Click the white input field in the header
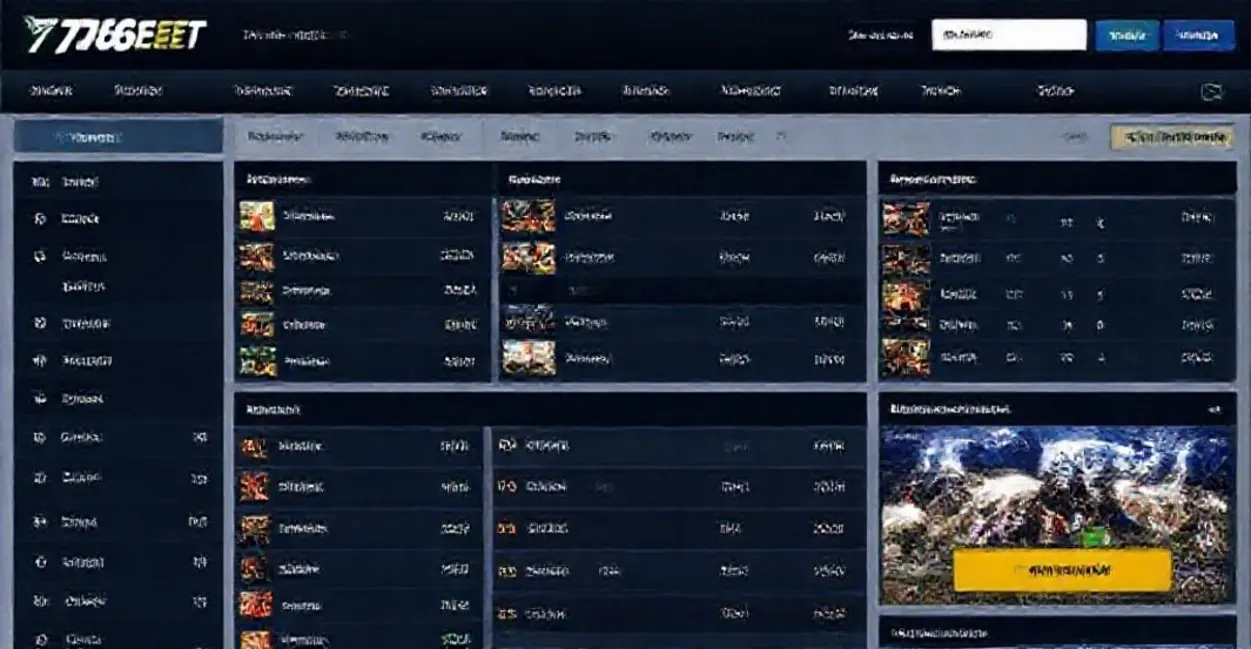Image resolution: width=1251 pixels, height=649 pixels. (1008, 35)
